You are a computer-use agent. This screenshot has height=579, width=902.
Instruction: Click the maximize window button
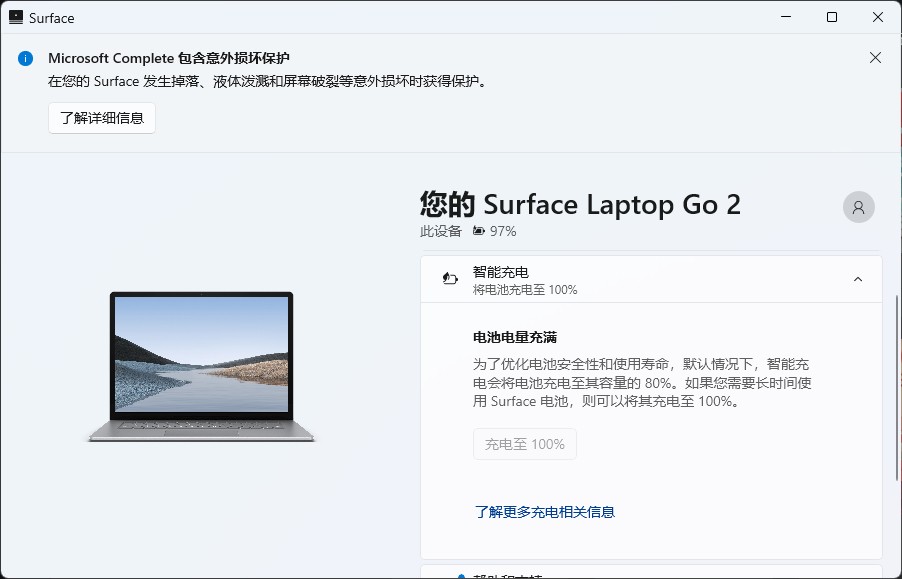(831, 17)
